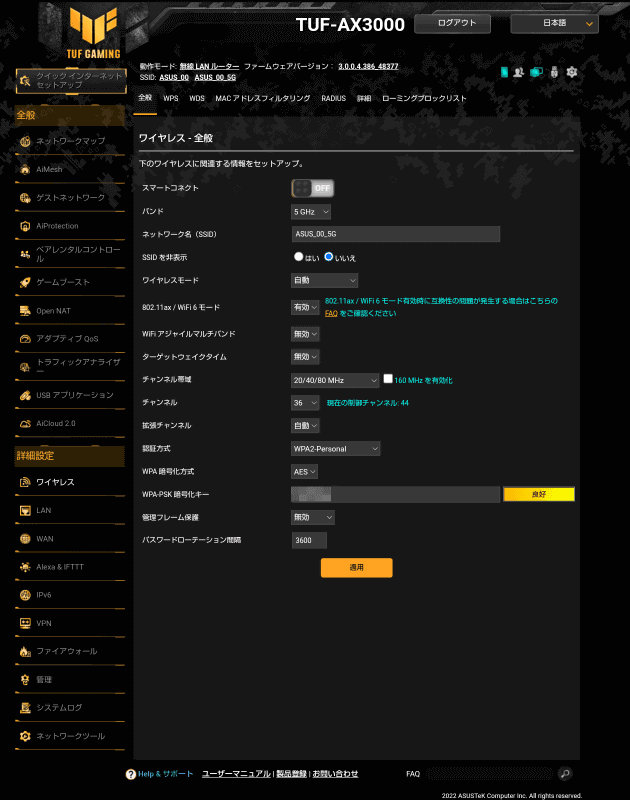Screen dimensions: 630x800
Task: Click the パスワードローテーション間隔 3600 field
Action: (x=309, y=540)
